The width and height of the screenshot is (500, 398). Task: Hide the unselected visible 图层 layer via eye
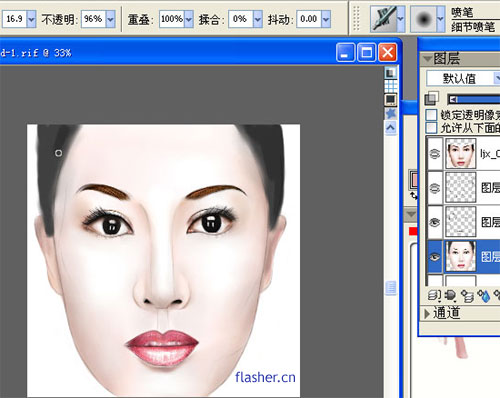(435, 222)
